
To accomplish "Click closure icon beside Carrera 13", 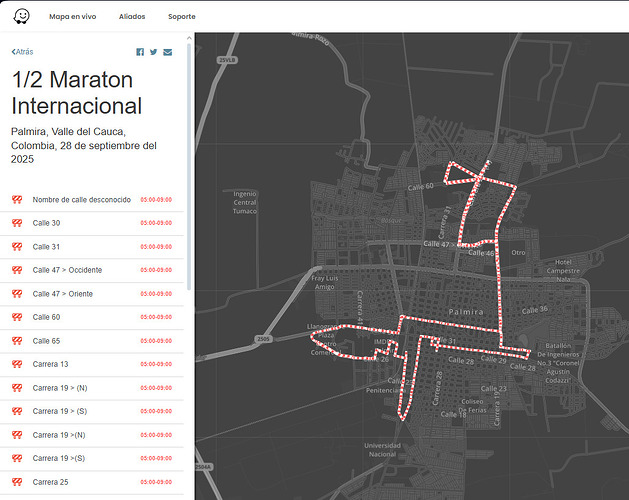I will [17, 364].
